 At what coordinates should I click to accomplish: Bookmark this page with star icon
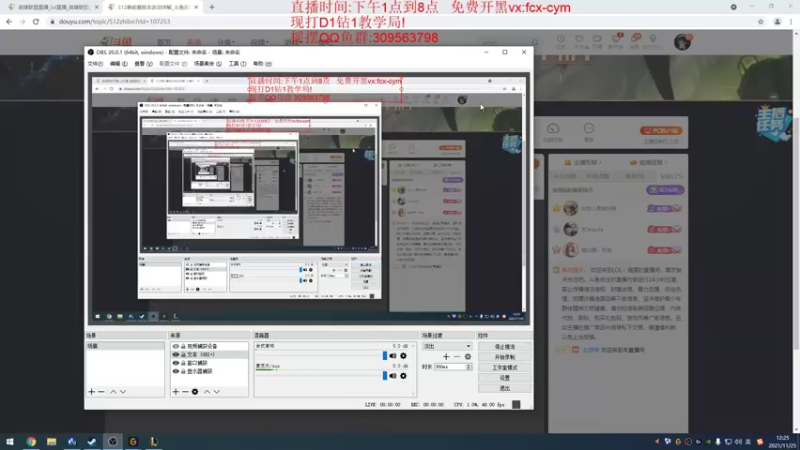pyautogui.click(x=761, y=21)
